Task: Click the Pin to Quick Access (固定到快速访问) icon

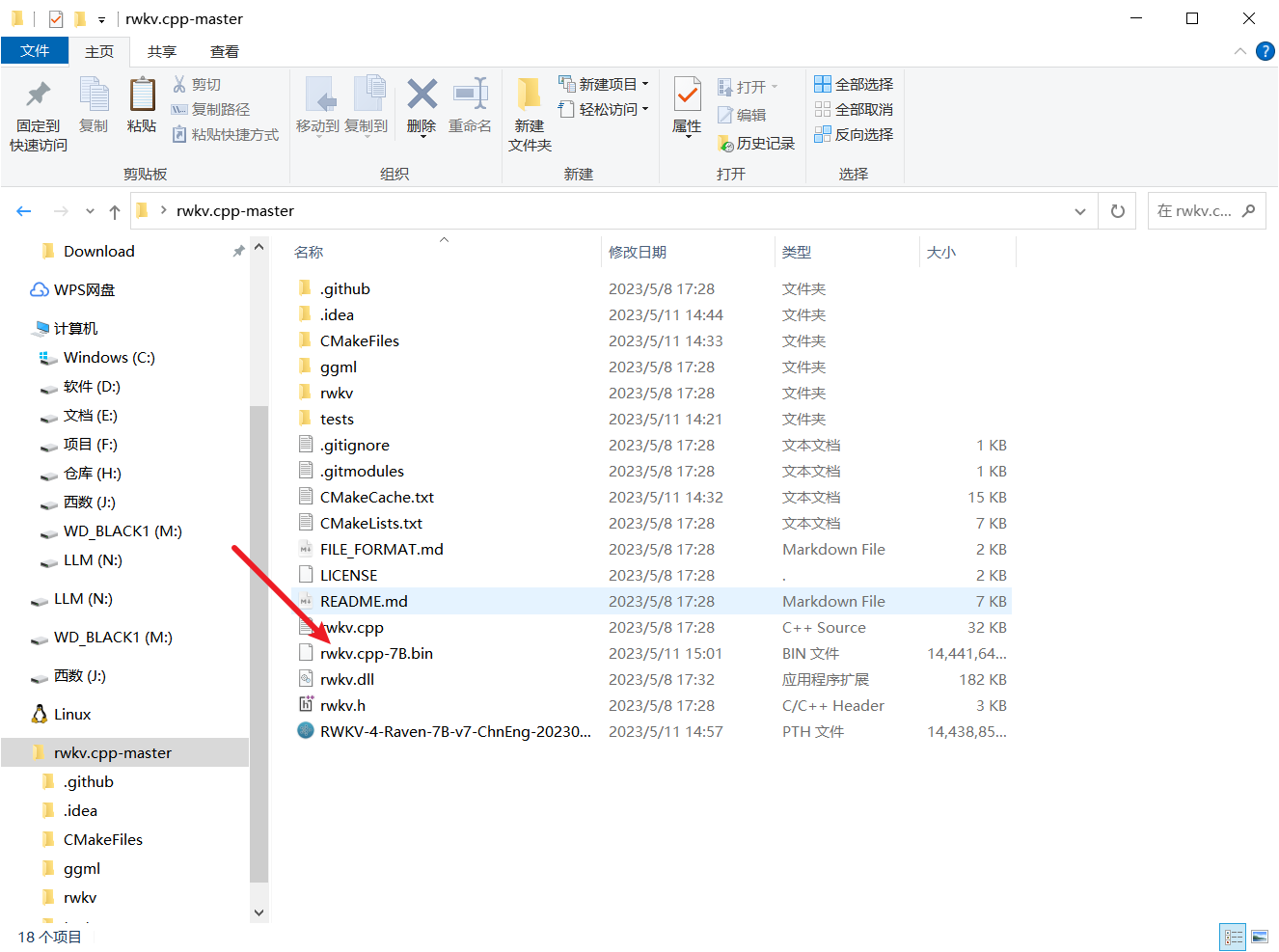Action: pos(39,95)
